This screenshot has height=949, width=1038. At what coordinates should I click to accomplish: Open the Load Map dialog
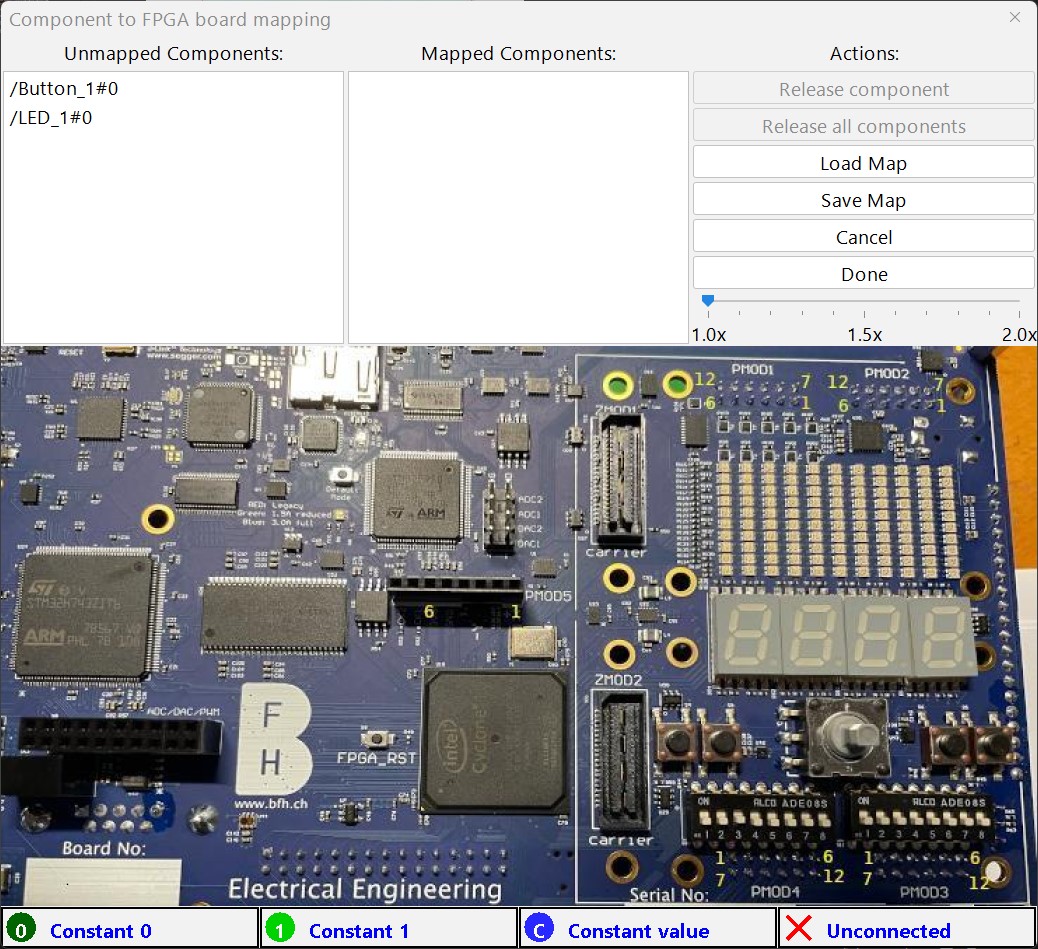(863, 163)
